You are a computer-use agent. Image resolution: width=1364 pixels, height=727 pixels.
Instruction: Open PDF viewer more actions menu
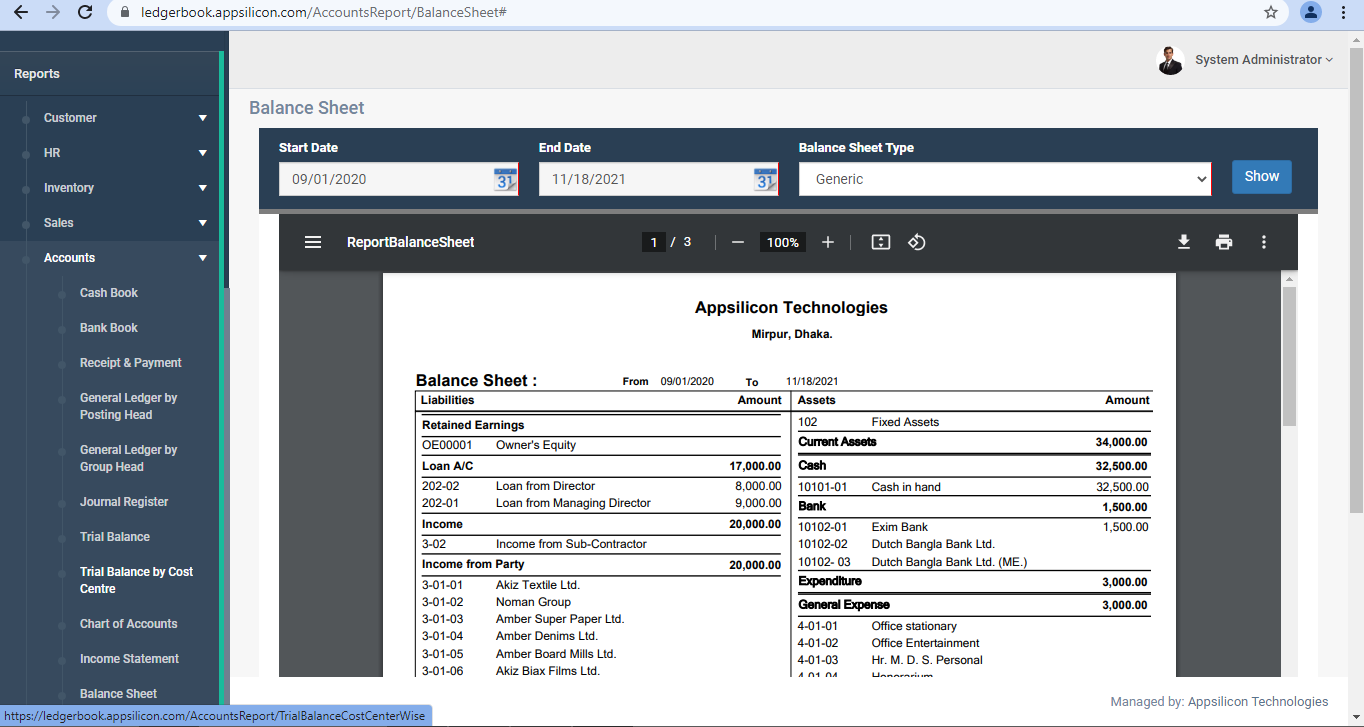(x=1264, y=242)
